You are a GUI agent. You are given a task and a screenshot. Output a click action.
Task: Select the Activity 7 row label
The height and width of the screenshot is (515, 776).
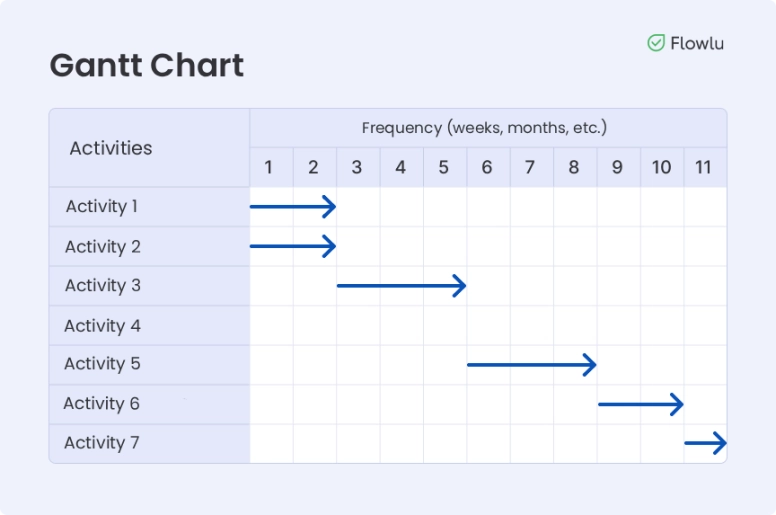click(102, 443)
